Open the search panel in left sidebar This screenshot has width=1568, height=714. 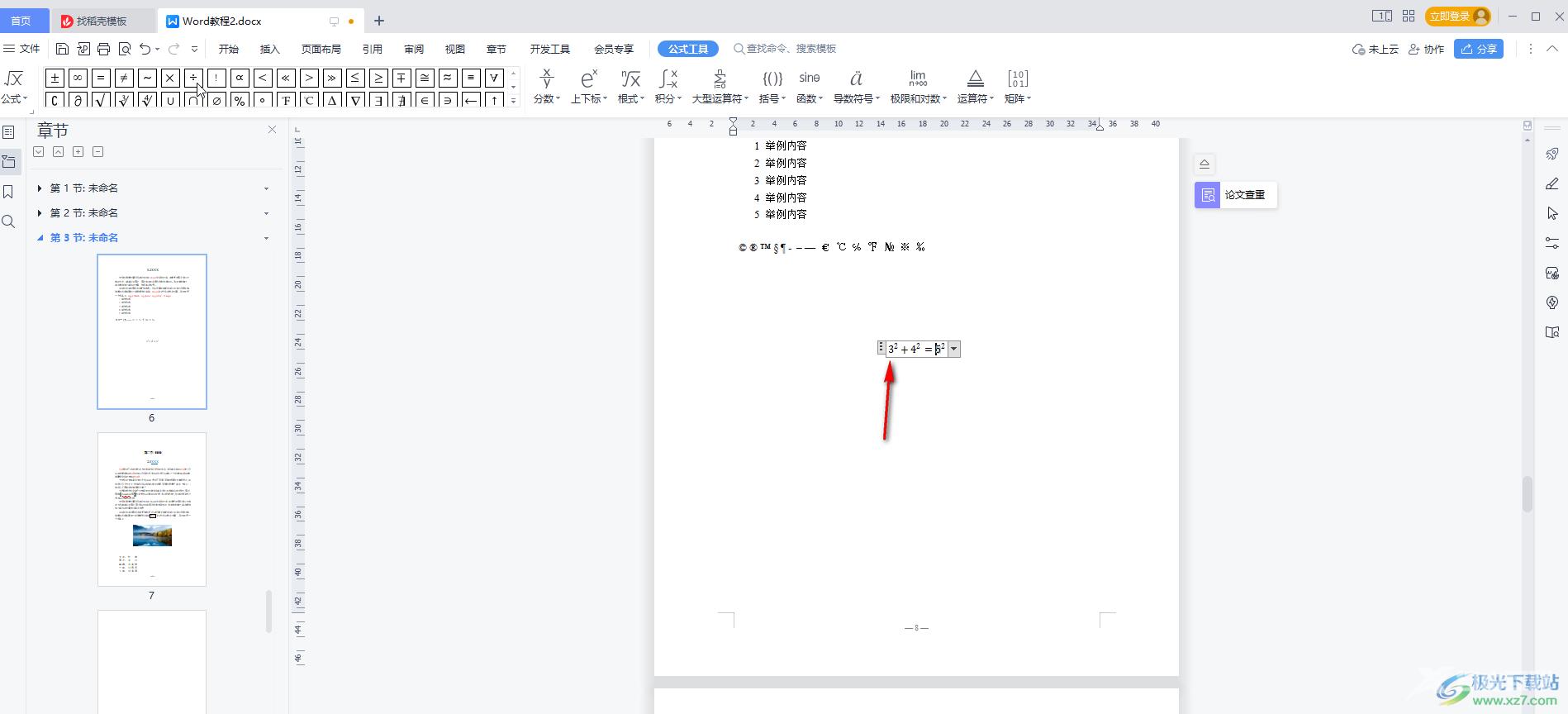point(8,221)
